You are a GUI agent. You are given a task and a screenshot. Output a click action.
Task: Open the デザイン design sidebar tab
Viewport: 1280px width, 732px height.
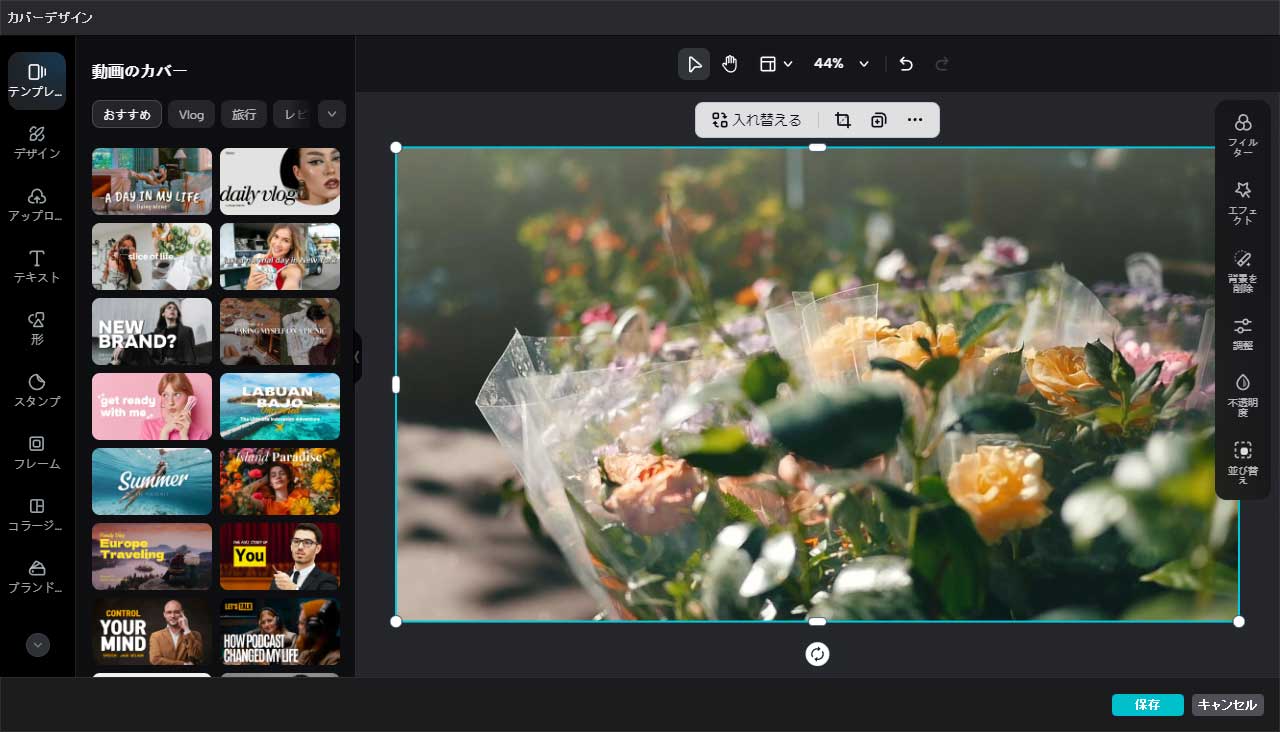37,143
